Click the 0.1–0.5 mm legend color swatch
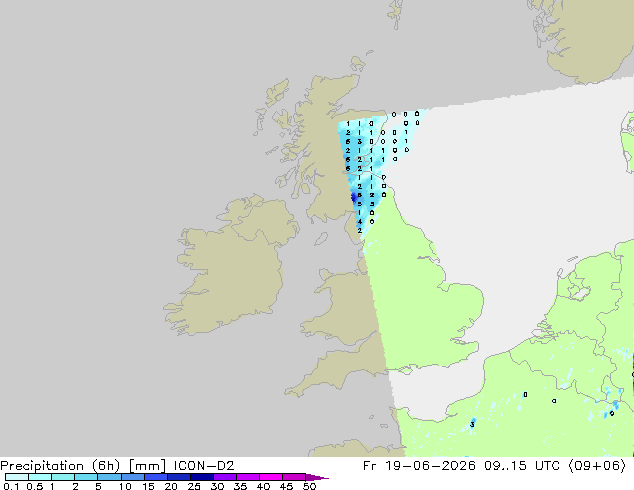Screen dimensions: 634x490 click(x=17, y=477)
